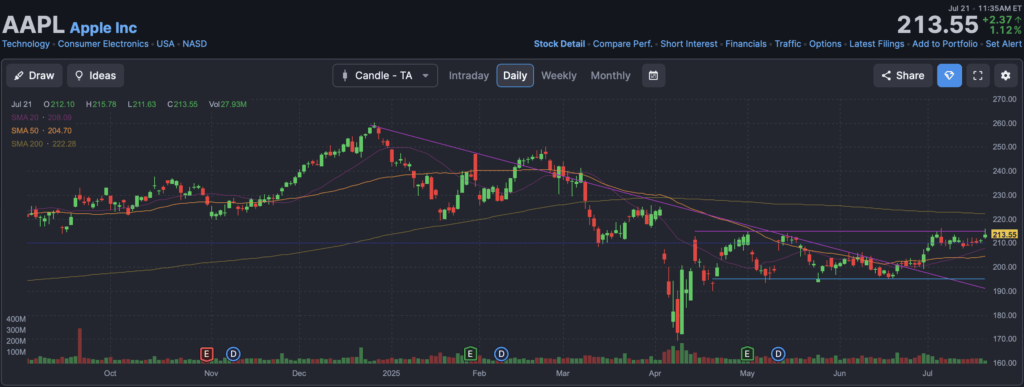Click the yellow 213.55 price axis tag
Screen dimensions: 1024x387
point(1004,234)
